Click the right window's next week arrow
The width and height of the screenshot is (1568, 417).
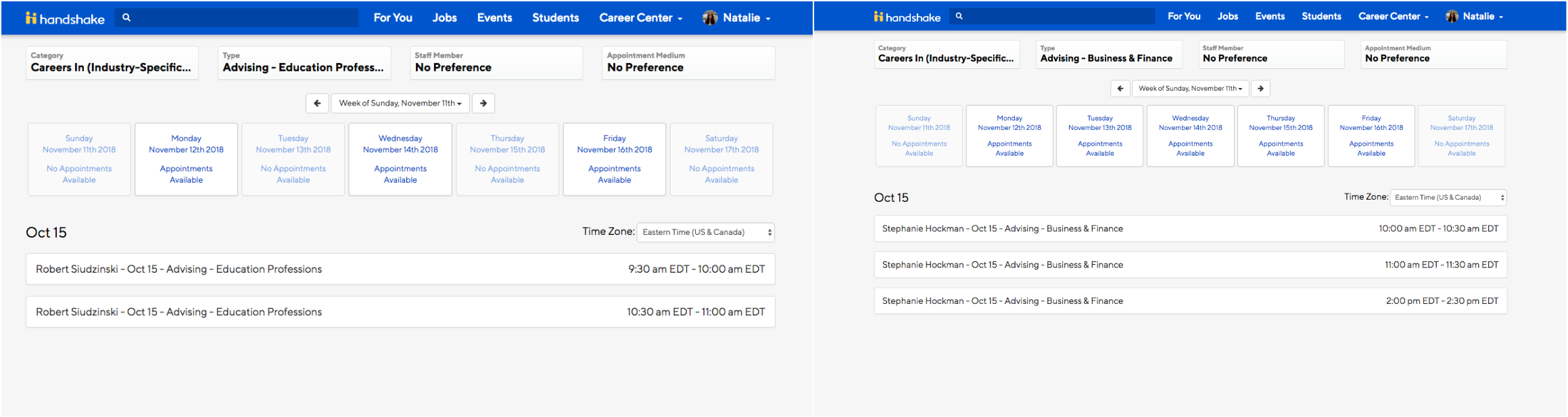point(1260,89)
